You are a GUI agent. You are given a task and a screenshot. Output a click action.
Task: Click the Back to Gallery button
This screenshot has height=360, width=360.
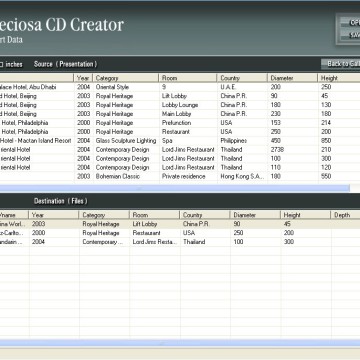(x=341, y=64)
